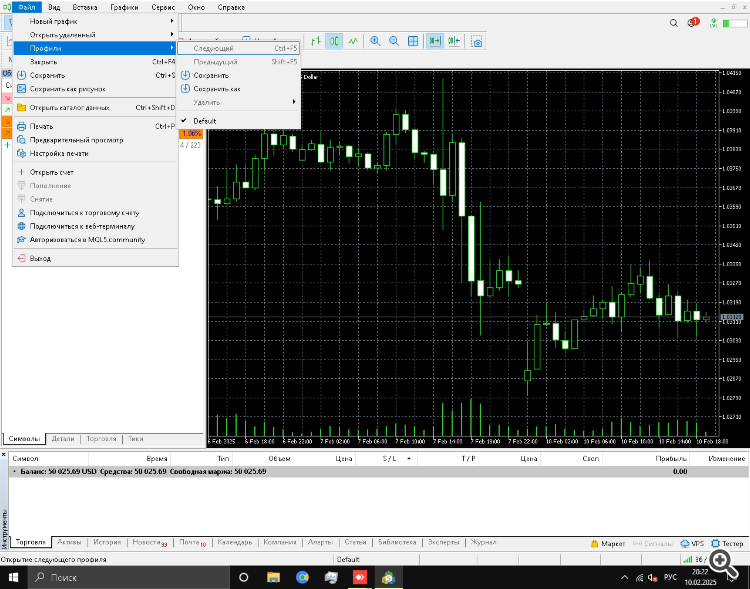Open the Тестер button

pos(727,544)
